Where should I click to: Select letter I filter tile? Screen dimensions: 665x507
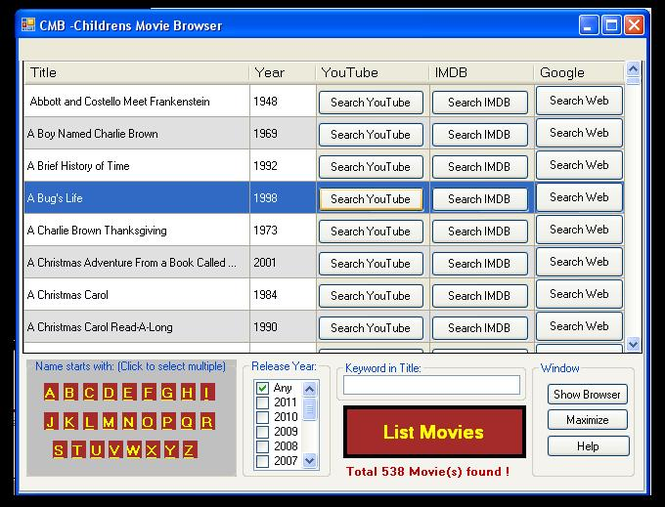coord(207,392)
